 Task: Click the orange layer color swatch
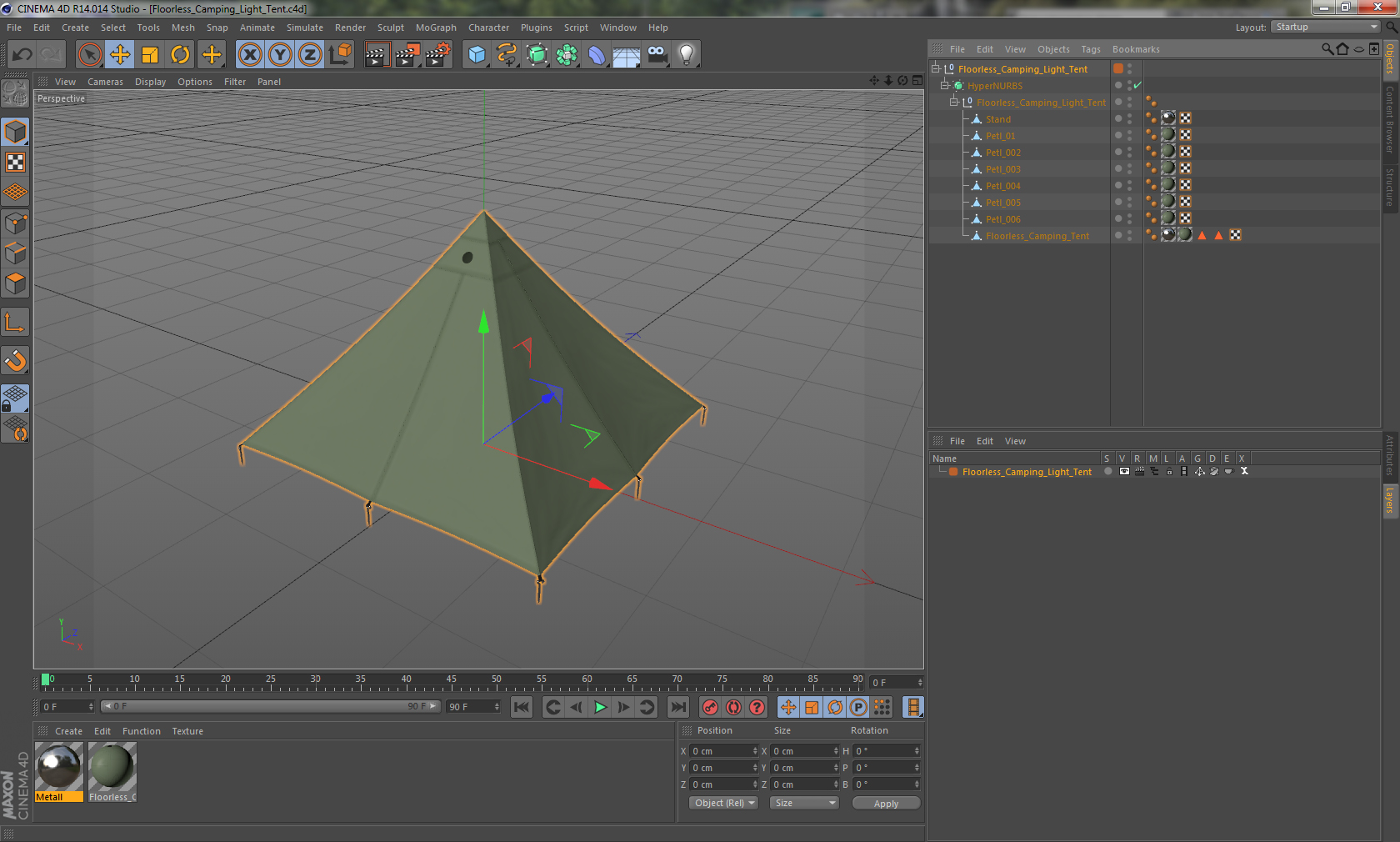click(953, 472)
